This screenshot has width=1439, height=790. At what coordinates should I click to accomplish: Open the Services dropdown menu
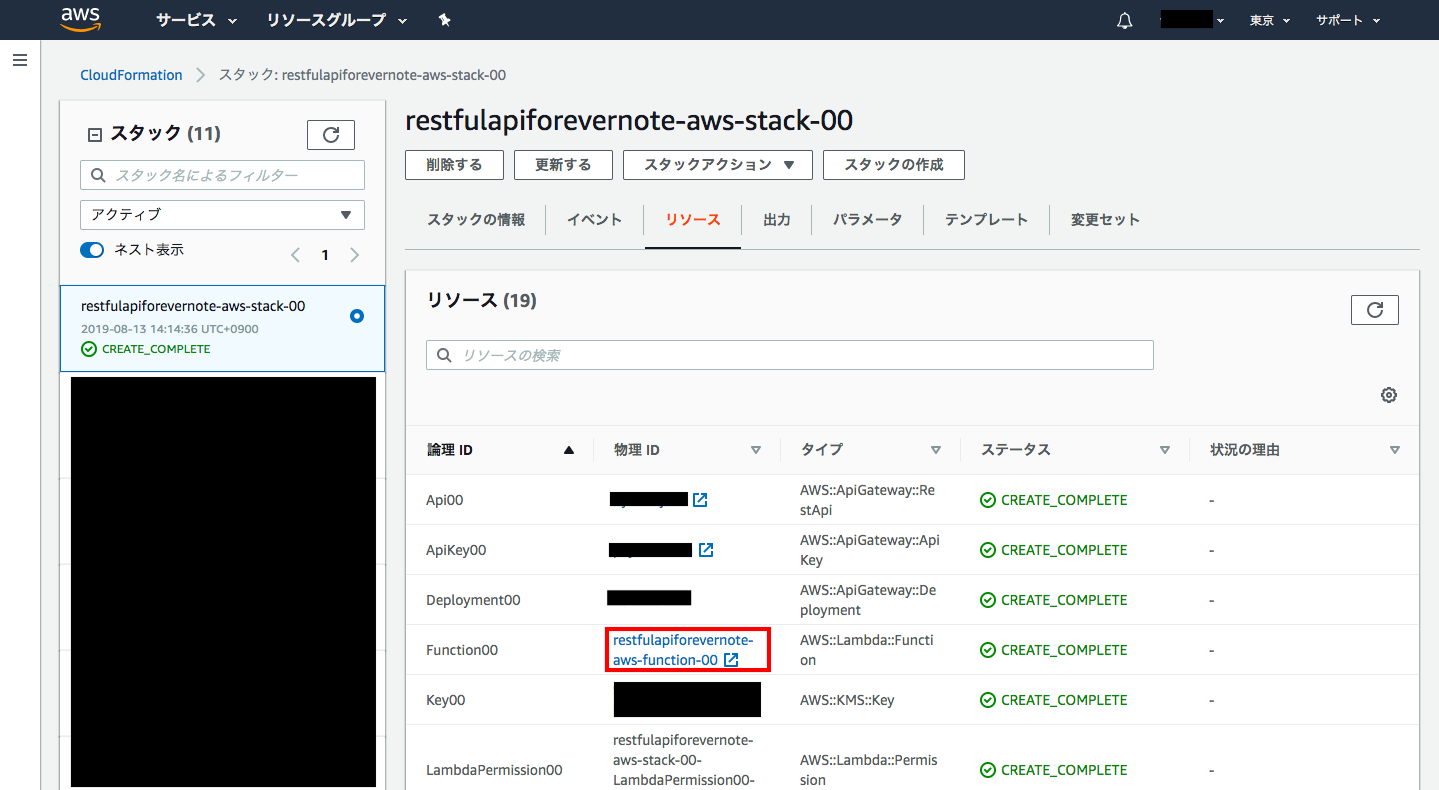pyautogui.click(x=196, y=20)
